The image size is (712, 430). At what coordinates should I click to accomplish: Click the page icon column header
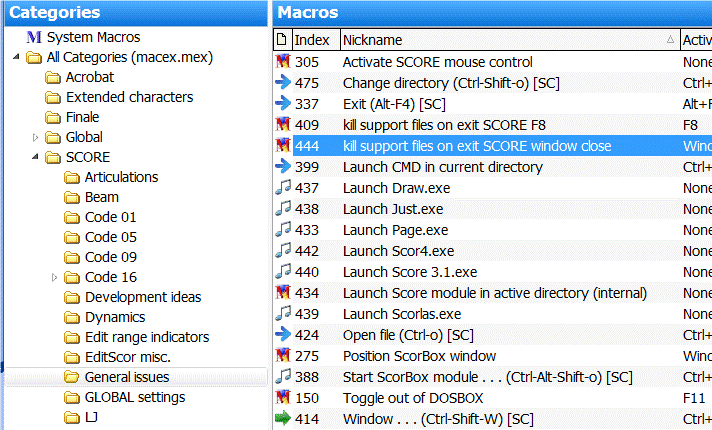(282, 40)
